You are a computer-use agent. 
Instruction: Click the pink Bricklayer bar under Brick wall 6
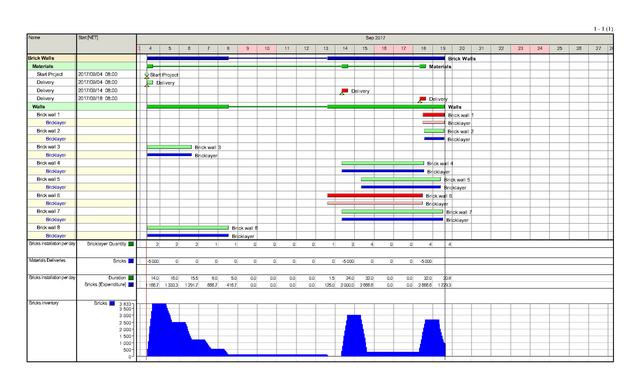(375, 203)
